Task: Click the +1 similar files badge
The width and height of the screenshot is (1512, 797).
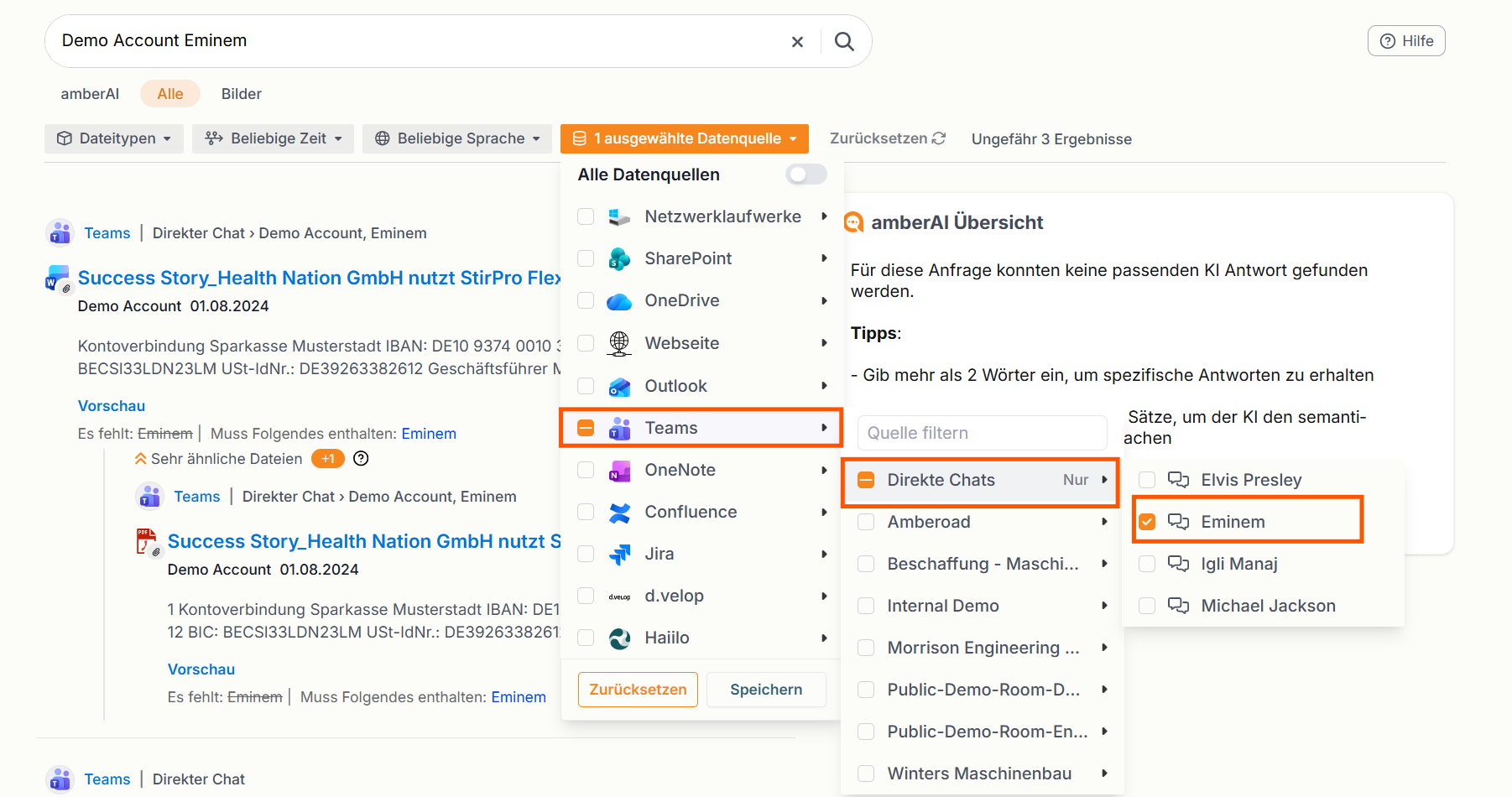Action: [328, 459]
